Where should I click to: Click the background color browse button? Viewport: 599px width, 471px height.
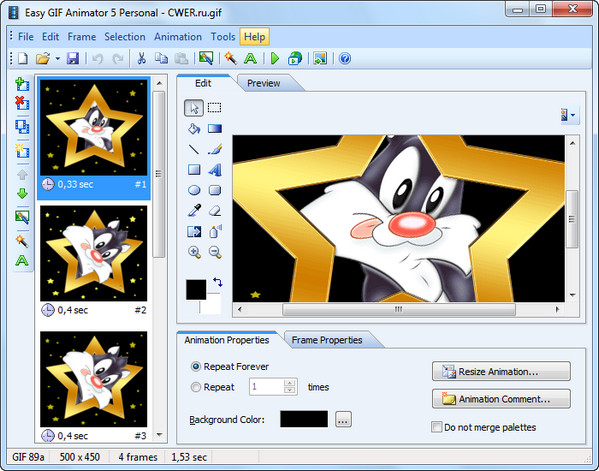point(343,419)
